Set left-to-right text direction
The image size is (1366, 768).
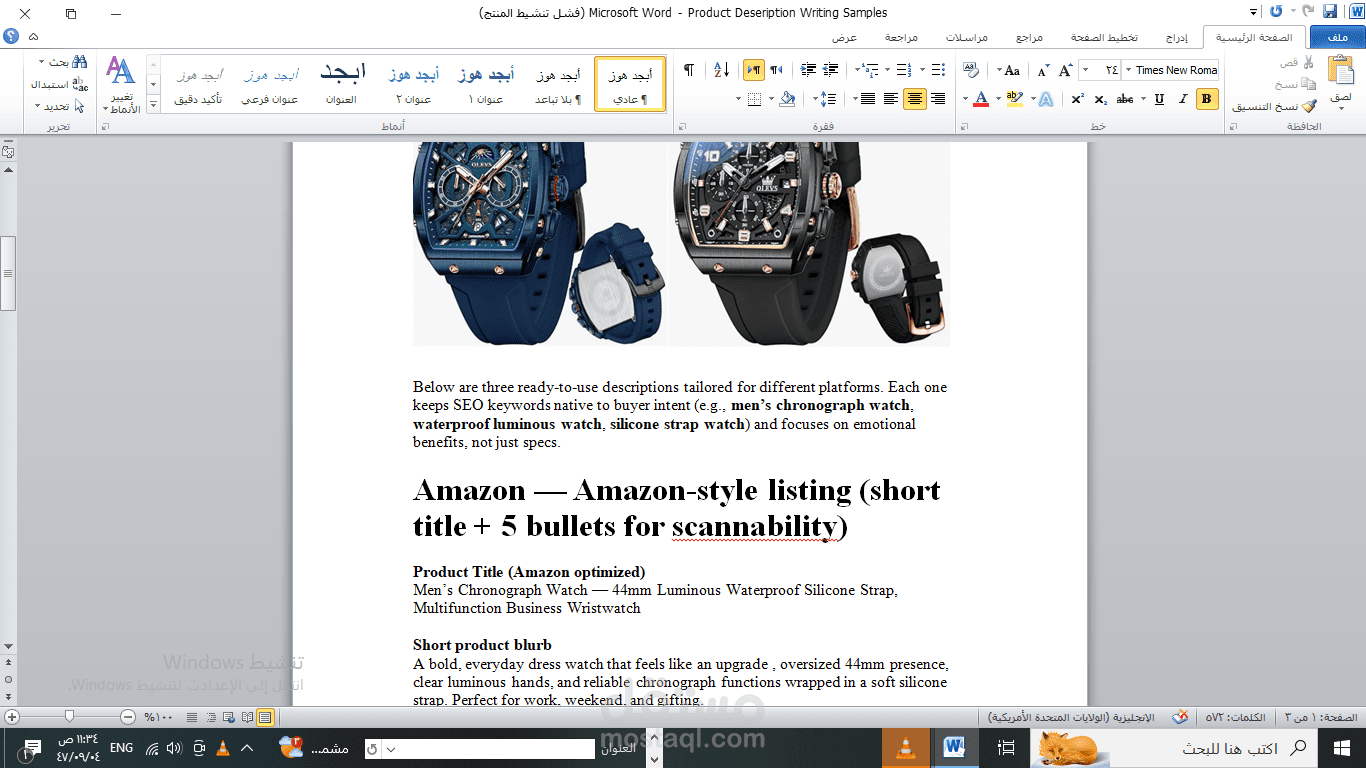(x=754, y=69)
